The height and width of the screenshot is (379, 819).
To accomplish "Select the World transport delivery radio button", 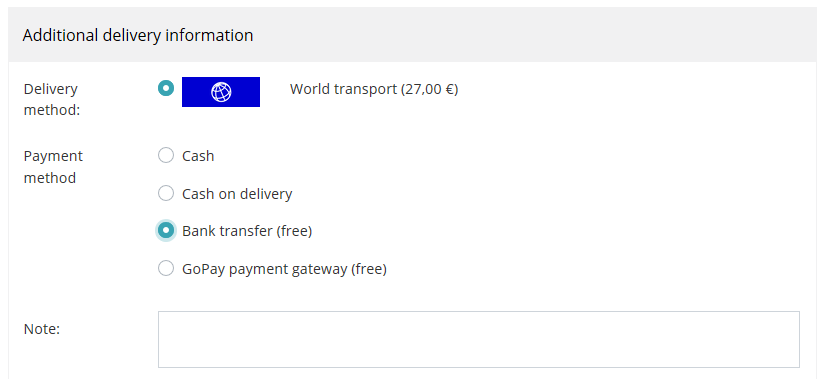I will coord(166,88).
